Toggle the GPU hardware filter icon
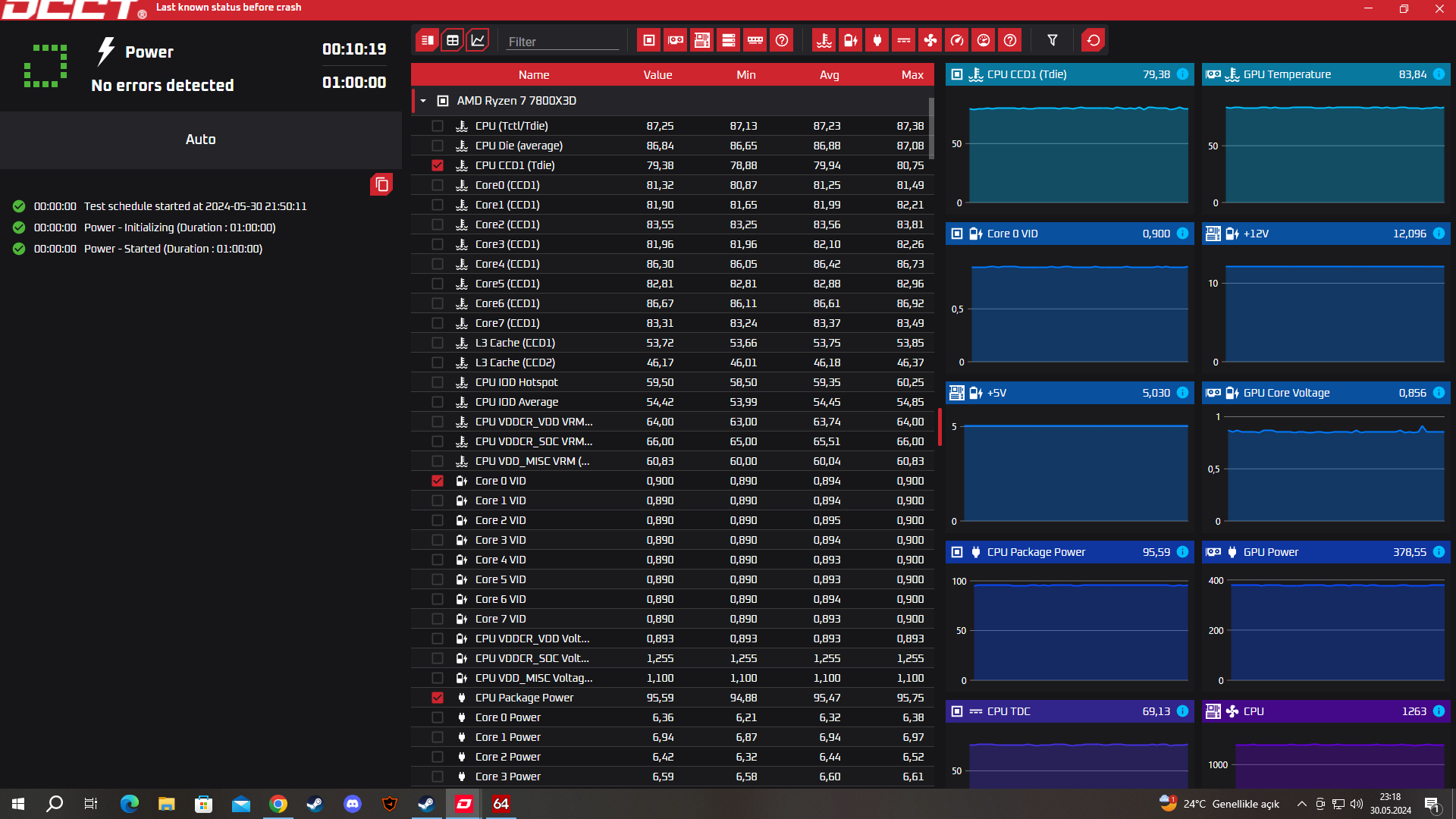This screenshot has height=819, width=1456. [676, 40]
